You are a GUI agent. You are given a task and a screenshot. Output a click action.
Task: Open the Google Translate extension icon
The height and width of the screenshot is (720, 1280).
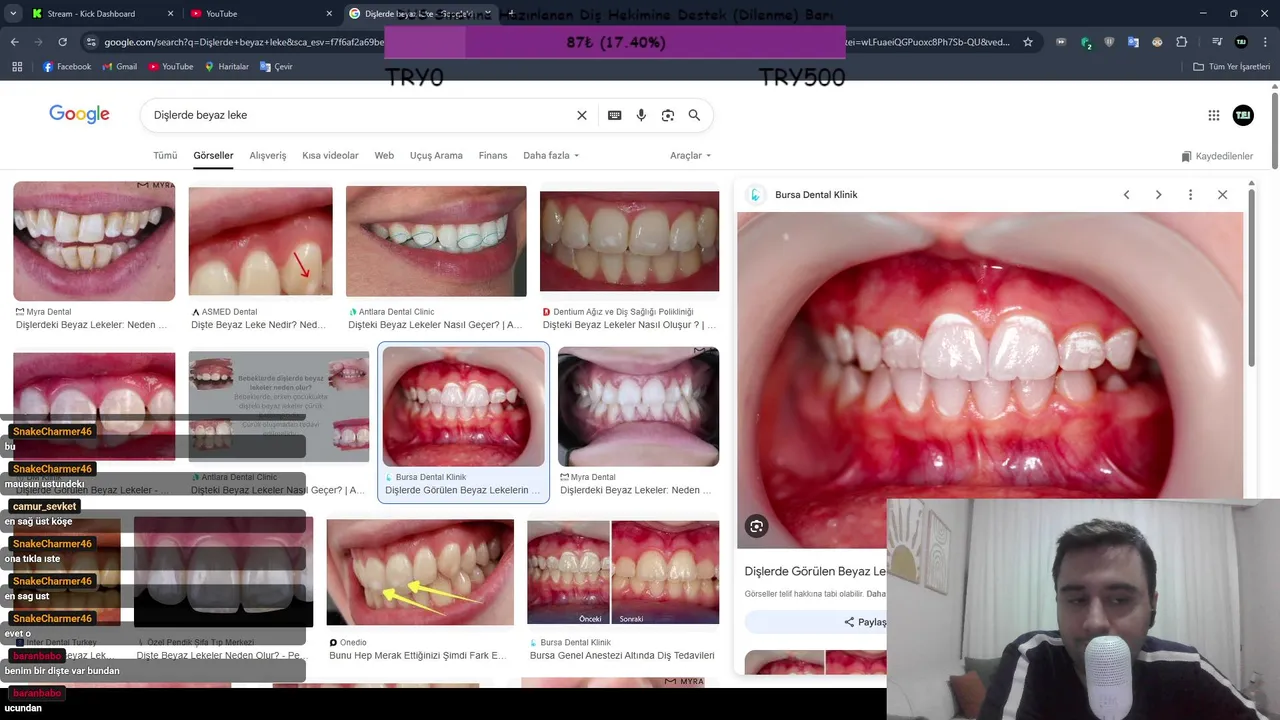[x=1133, y=42]
